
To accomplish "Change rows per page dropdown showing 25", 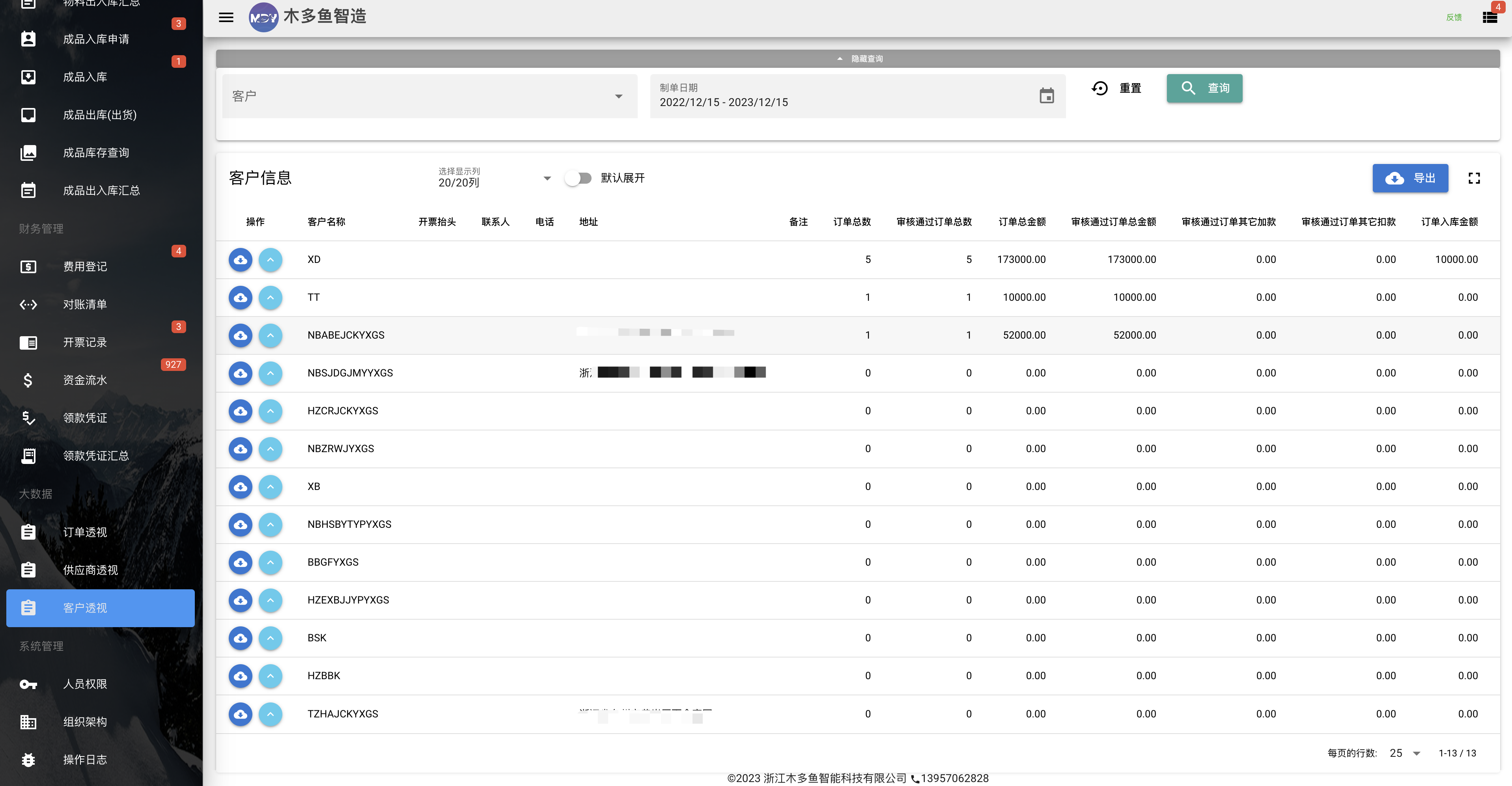I will (x=1405, y=752).
